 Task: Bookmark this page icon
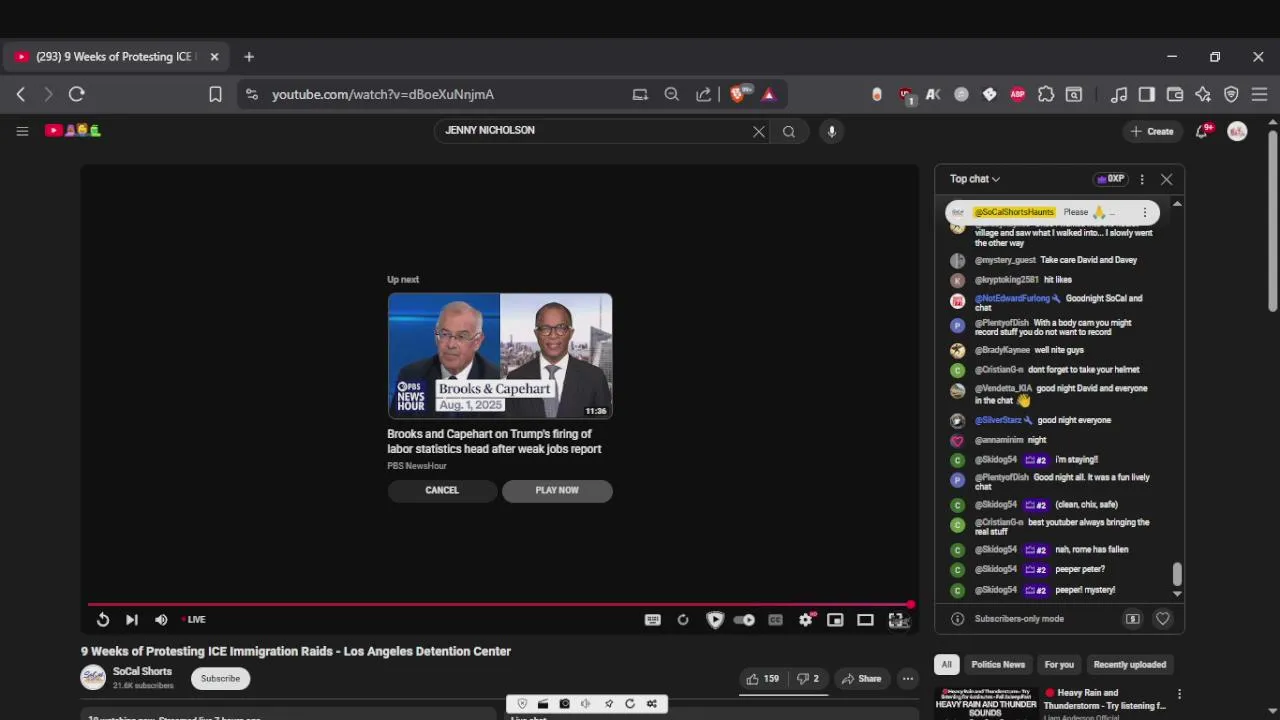point(215,94)
